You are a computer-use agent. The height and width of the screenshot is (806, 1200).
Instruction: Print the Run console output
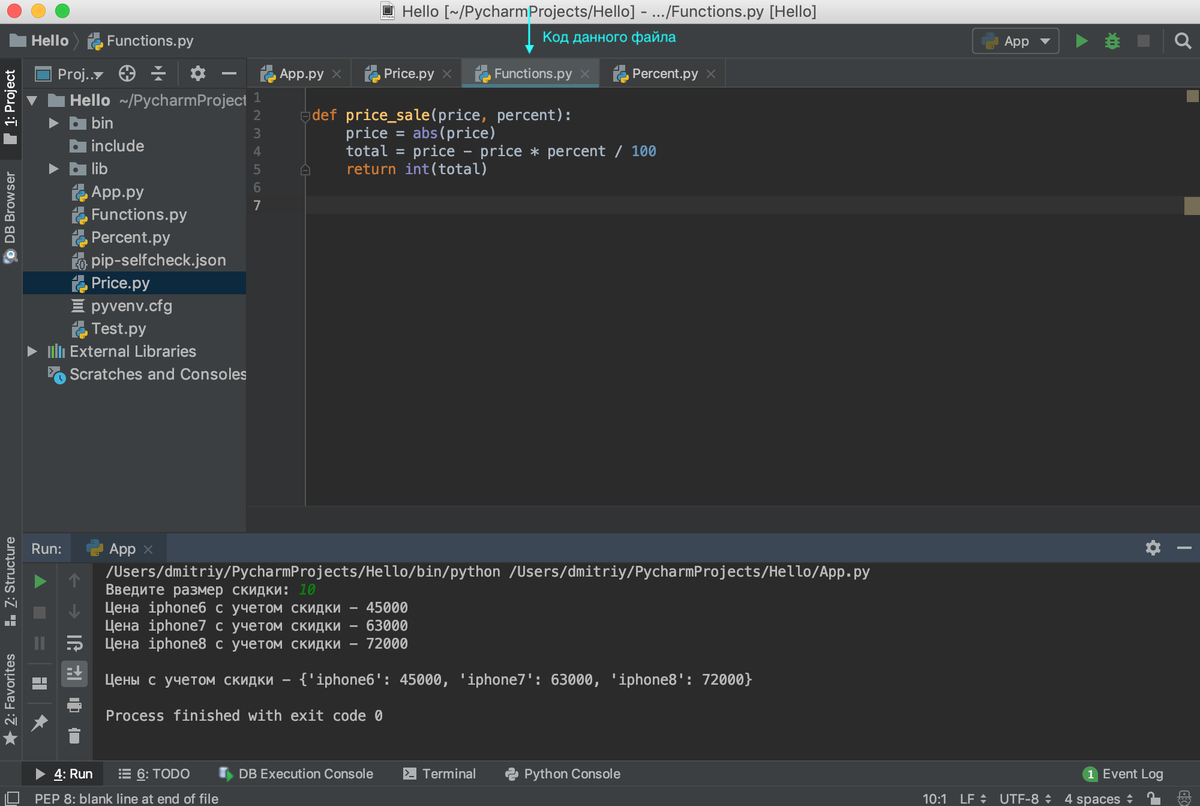click(x=74, y=705)
